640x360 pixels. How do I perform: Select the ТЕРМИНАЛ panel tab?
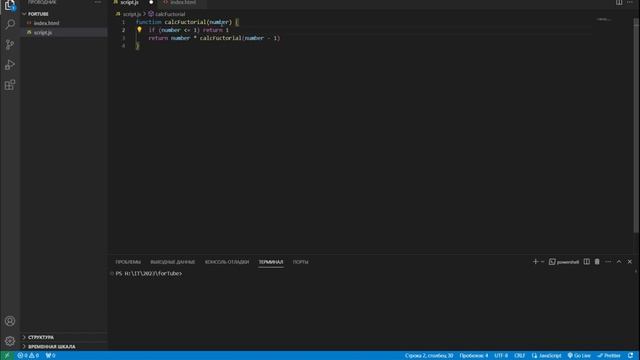[x=271, y=262]
